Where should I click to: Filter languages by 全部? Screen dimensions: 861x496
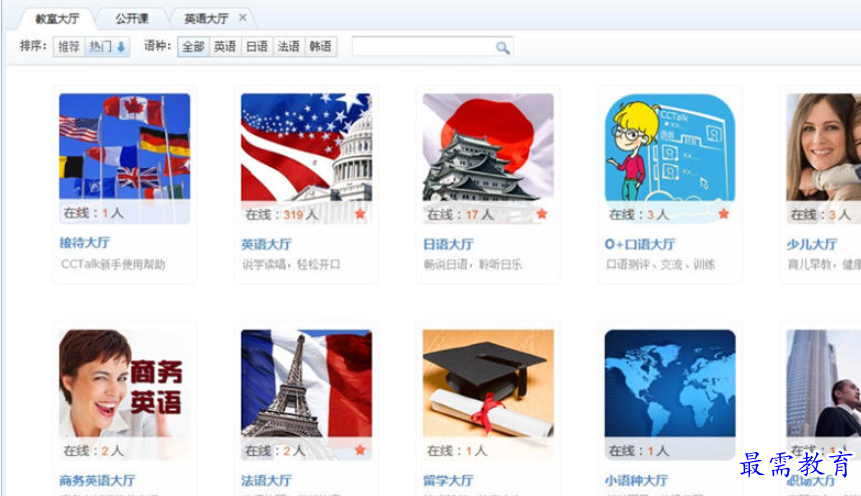pos(193,47)
